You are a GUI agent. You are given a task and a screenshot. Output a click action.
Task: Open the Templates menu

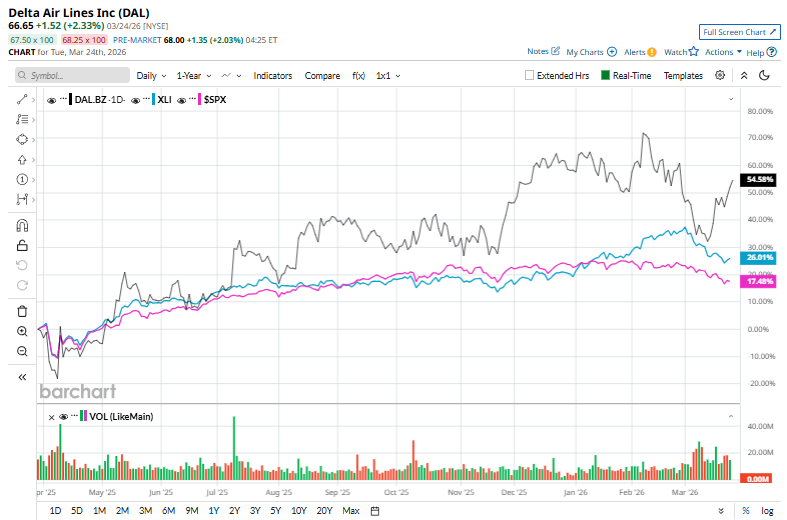(683, 75)
